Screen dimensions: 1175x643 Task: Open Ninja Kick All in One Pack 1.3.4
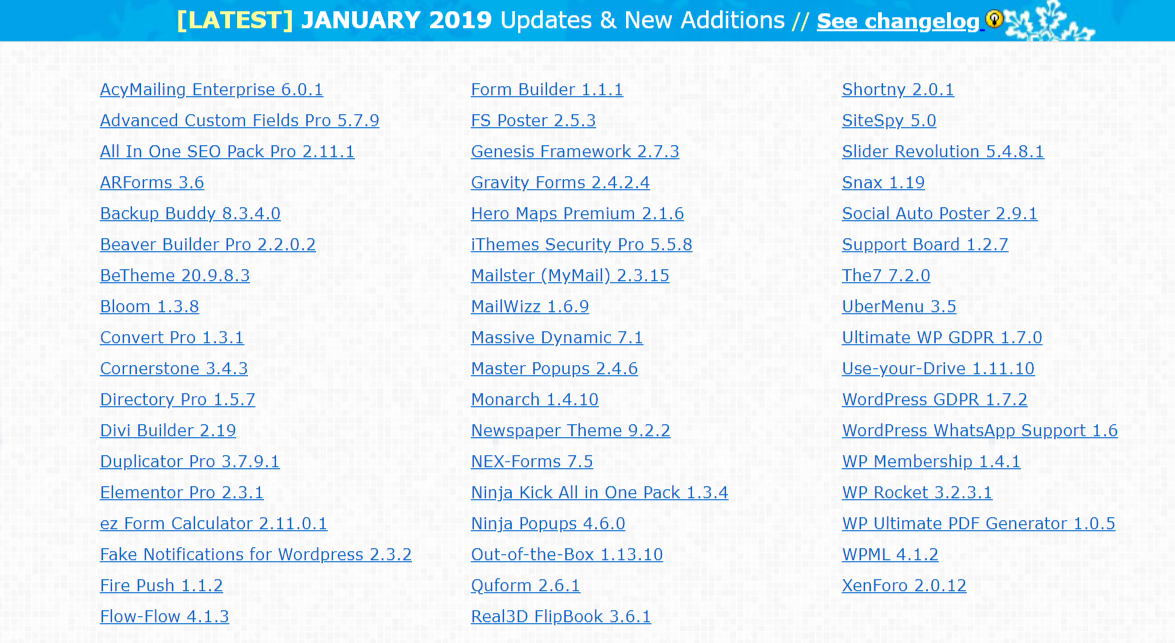[x=599, y=492]
